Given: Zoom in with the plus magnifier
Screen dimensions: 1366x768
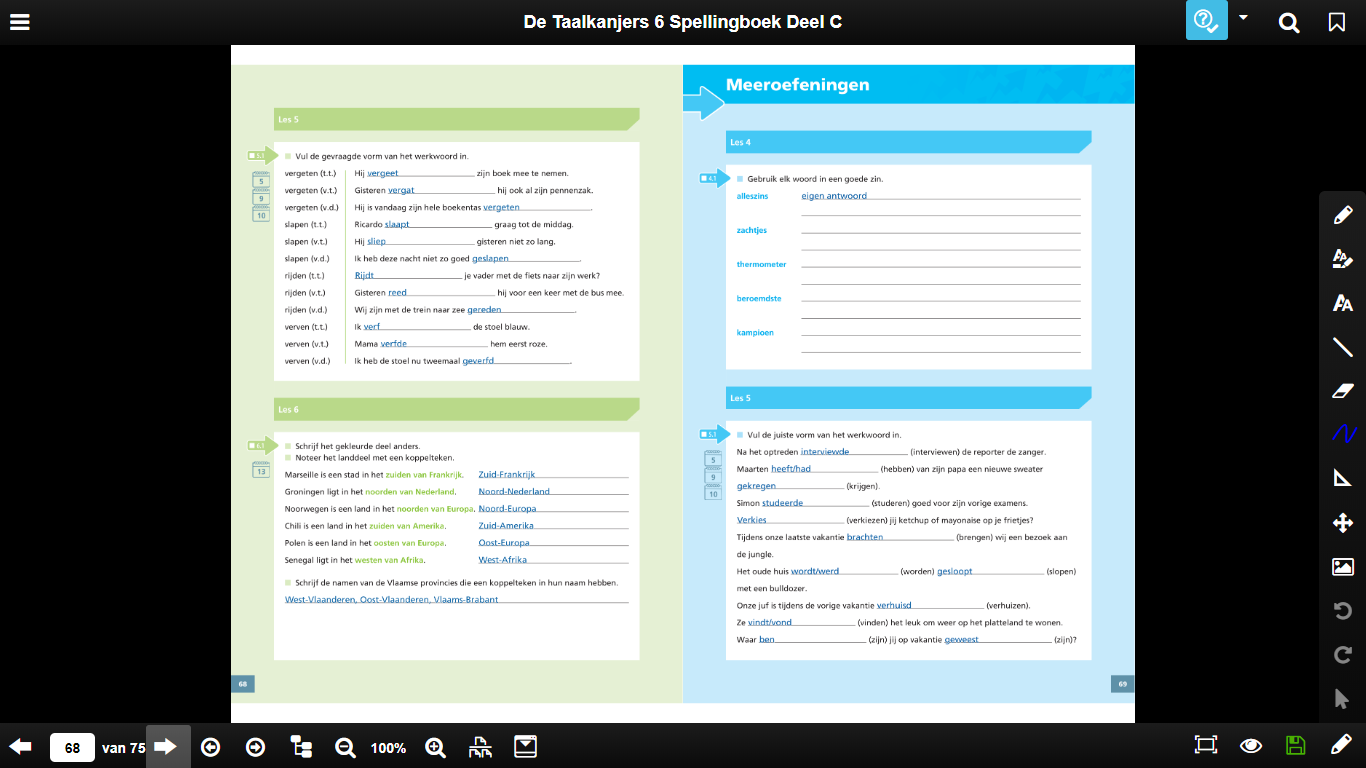Looking at the screenshot, I should pos(435,747).
